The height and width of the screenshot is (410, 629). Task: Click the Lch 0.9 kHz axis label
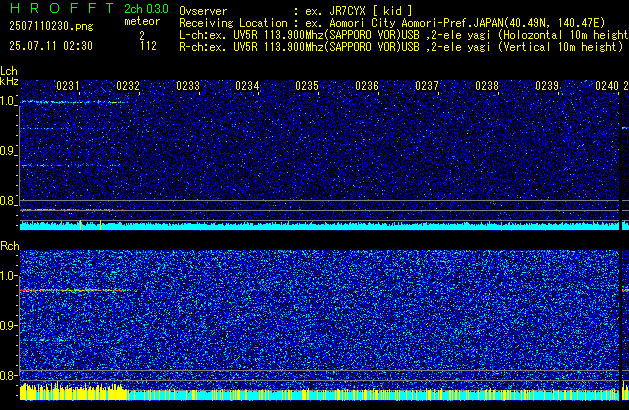[x=7, y=151]
